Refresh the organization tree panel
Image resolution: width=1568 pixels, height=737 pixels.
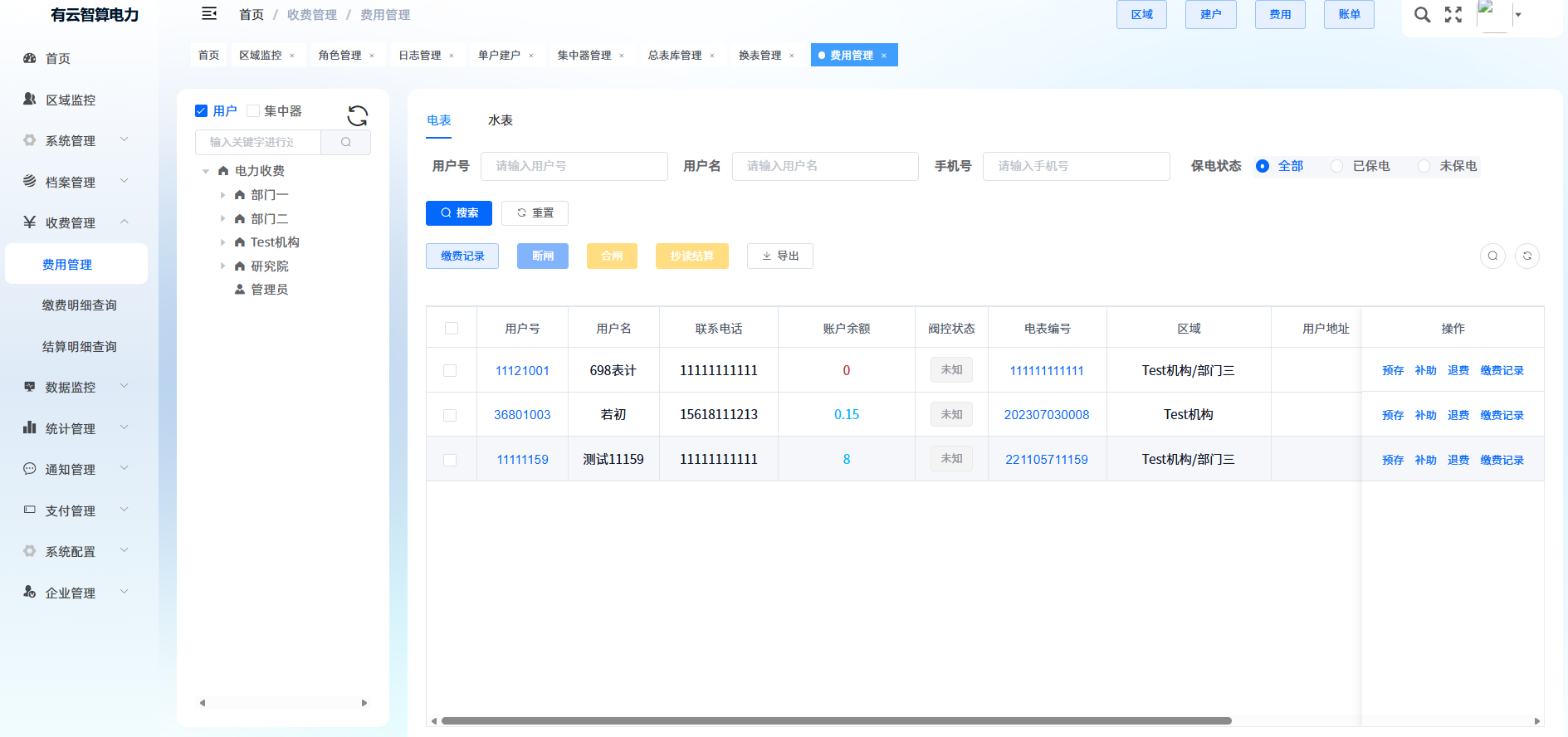357,115
